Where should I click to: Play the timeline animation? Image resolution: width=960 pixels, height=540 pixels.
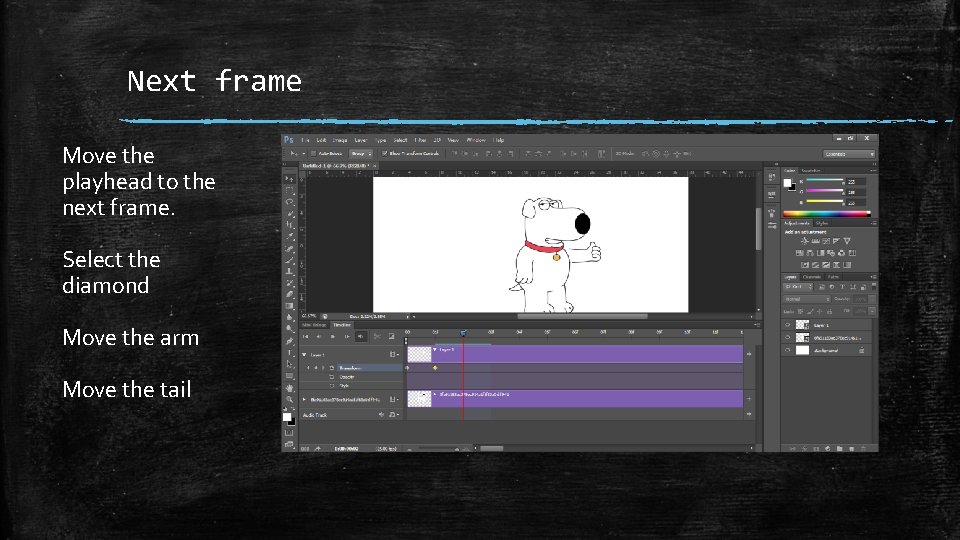click(x=332, y=336)
